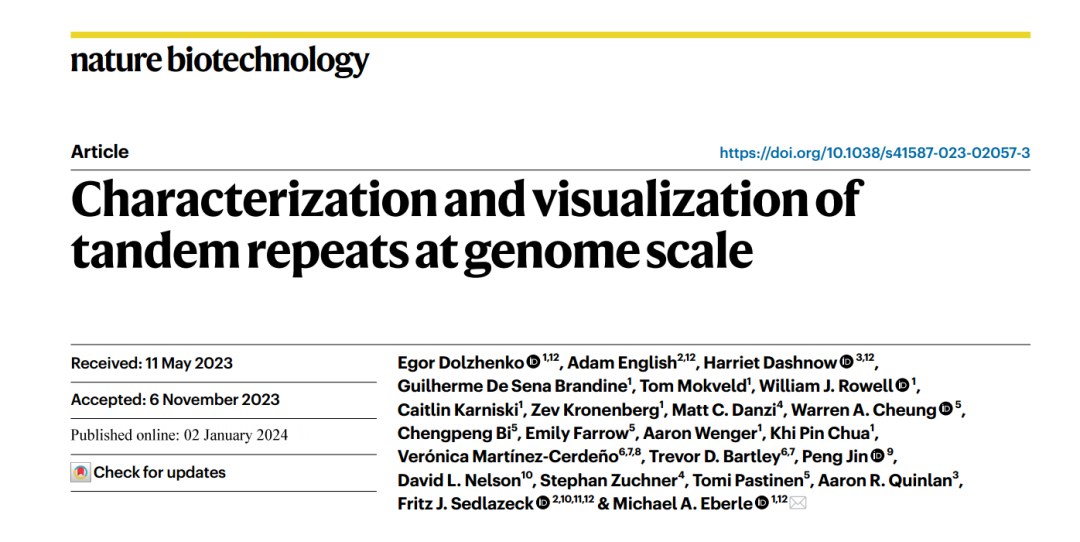Click the Check for updates text

160,472
